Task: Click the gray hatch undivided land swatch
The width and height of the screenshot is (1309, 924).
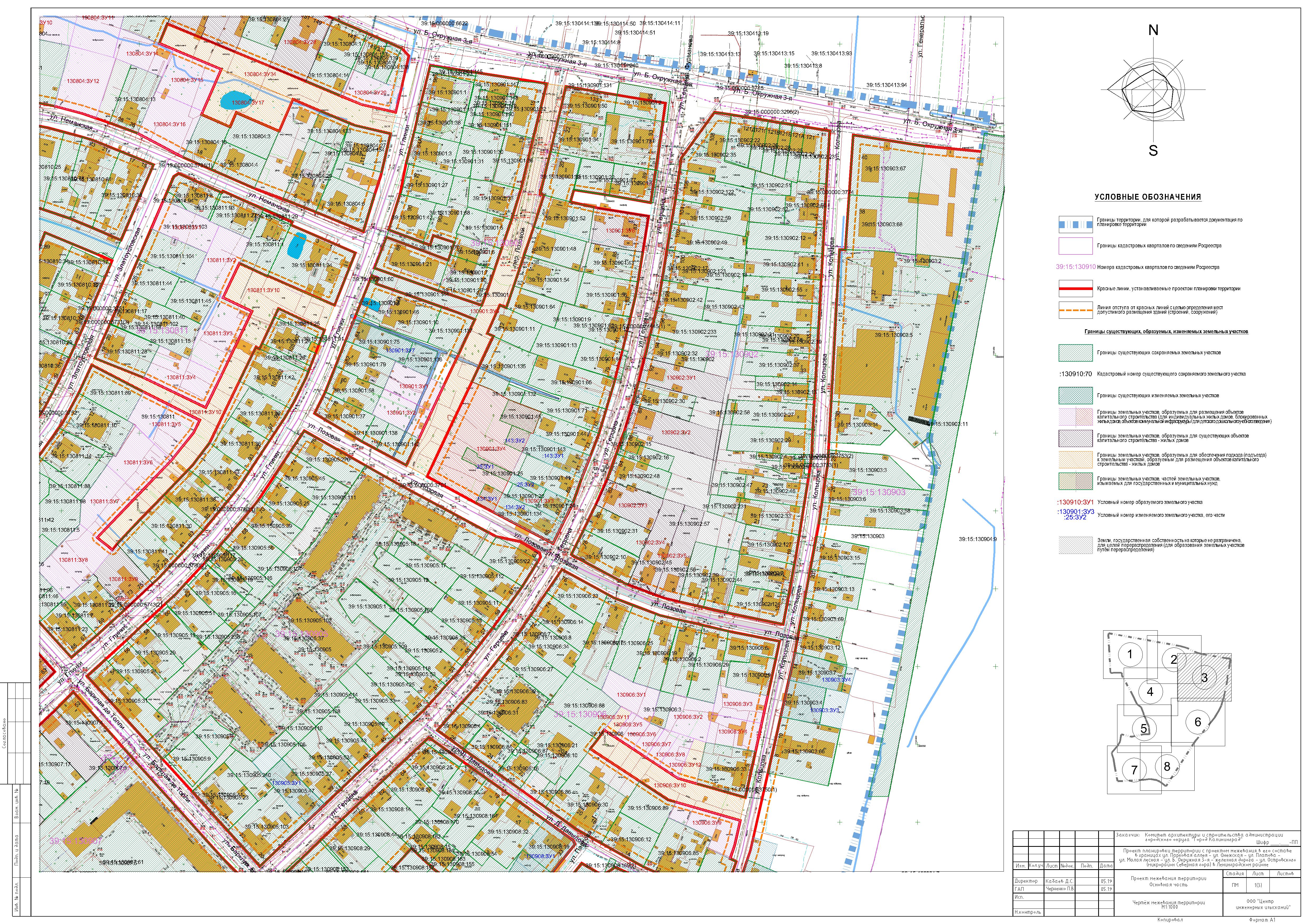Action: click(1075, 545)
